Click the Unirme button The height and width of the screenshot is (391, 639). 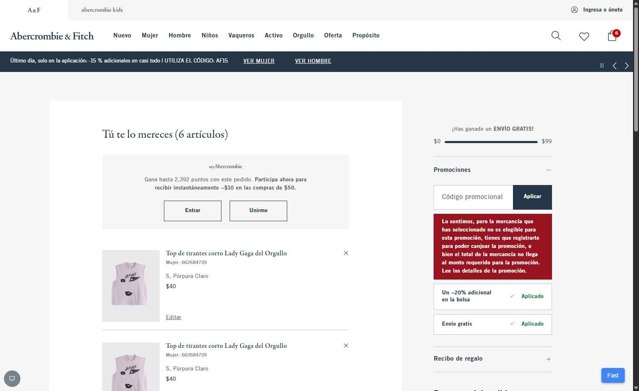[258, 211]
